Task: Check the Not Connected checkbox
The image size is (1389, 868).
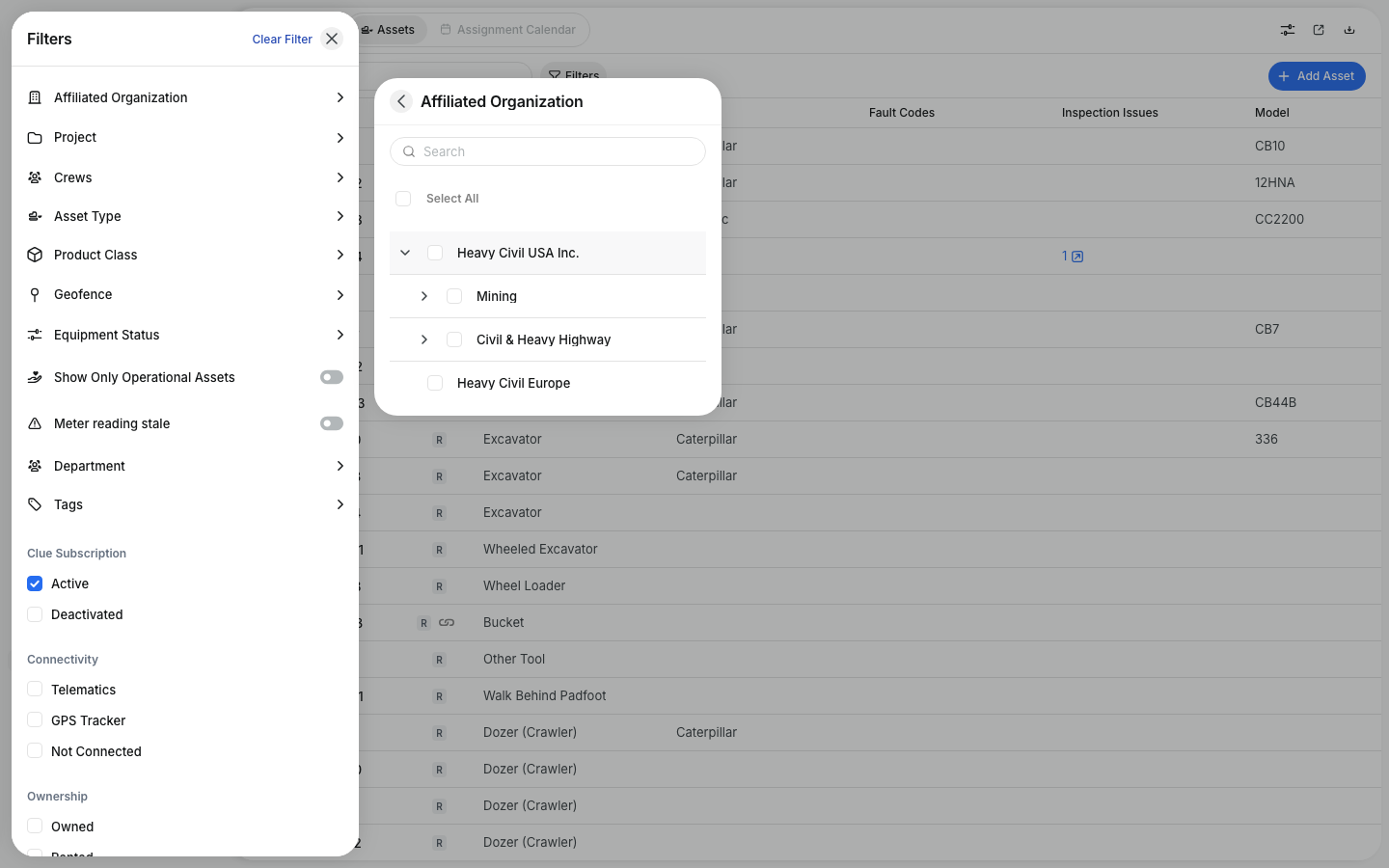Action: [x=35, y=751]
